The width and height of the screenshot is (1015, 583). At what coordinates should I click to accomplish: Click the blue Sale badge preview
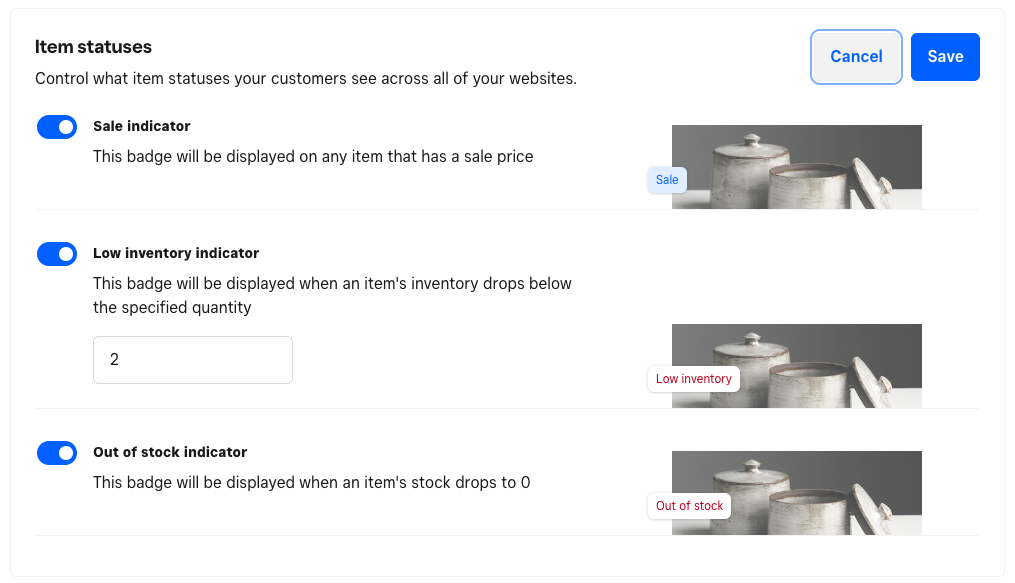click(667, 180)
